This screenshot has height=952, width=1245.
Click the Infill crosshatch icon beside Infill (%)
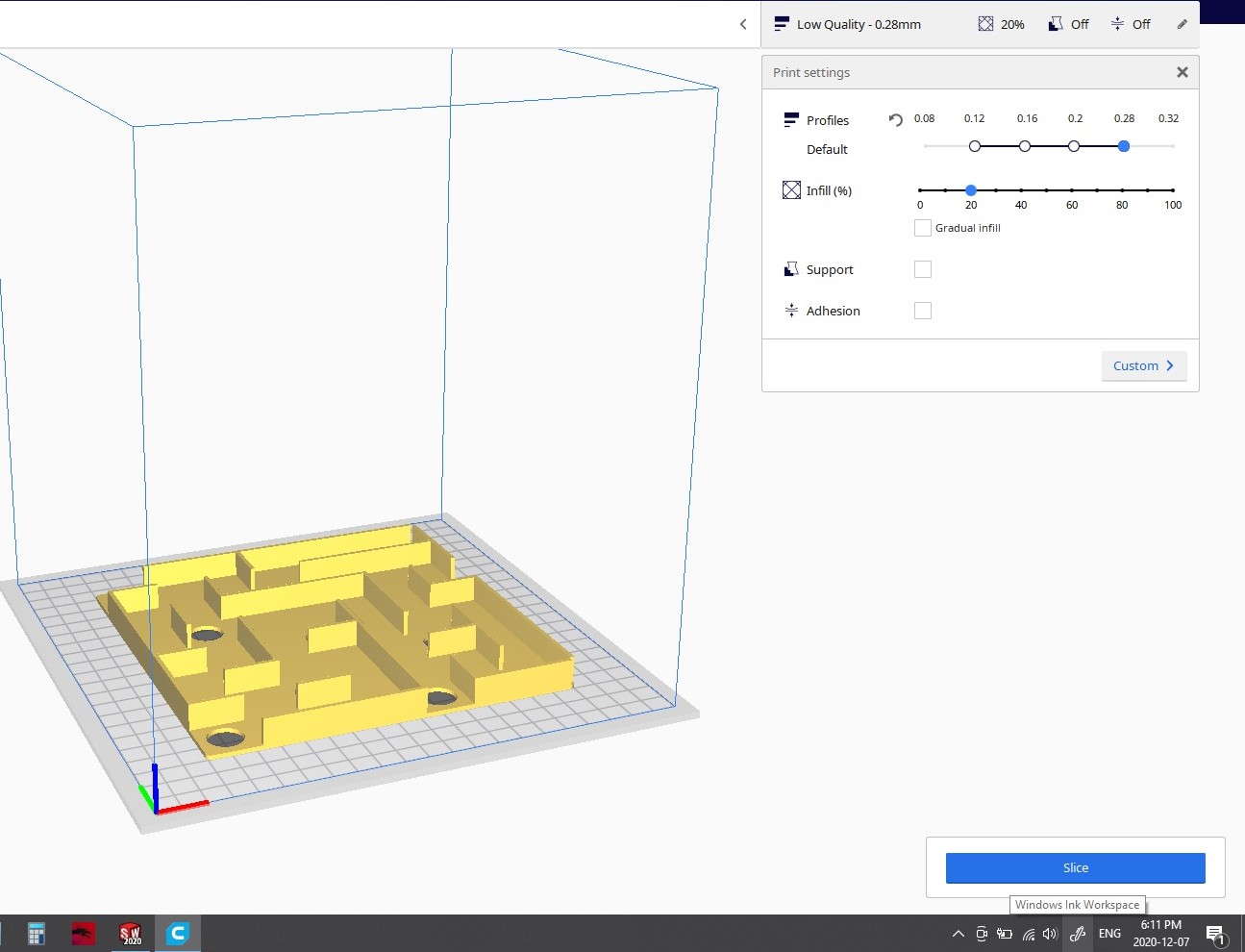coord(791,190)
